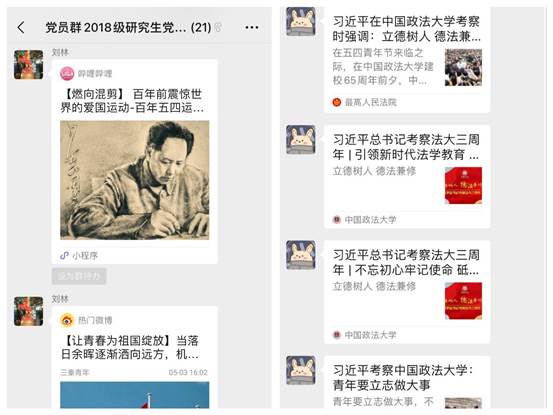Image resolution: width=553 pixels, height=415 pixels.
Task: Tap the back arrow in chat header
Action: (x=21, y=27)
